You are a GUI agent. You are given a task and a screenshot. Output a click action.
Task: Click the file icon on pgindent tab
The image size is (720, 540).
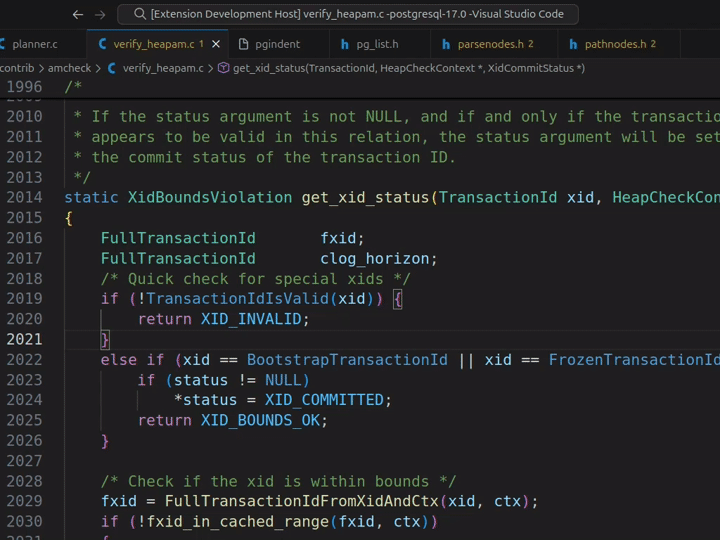pyautogui.click(x=243, y=44)
